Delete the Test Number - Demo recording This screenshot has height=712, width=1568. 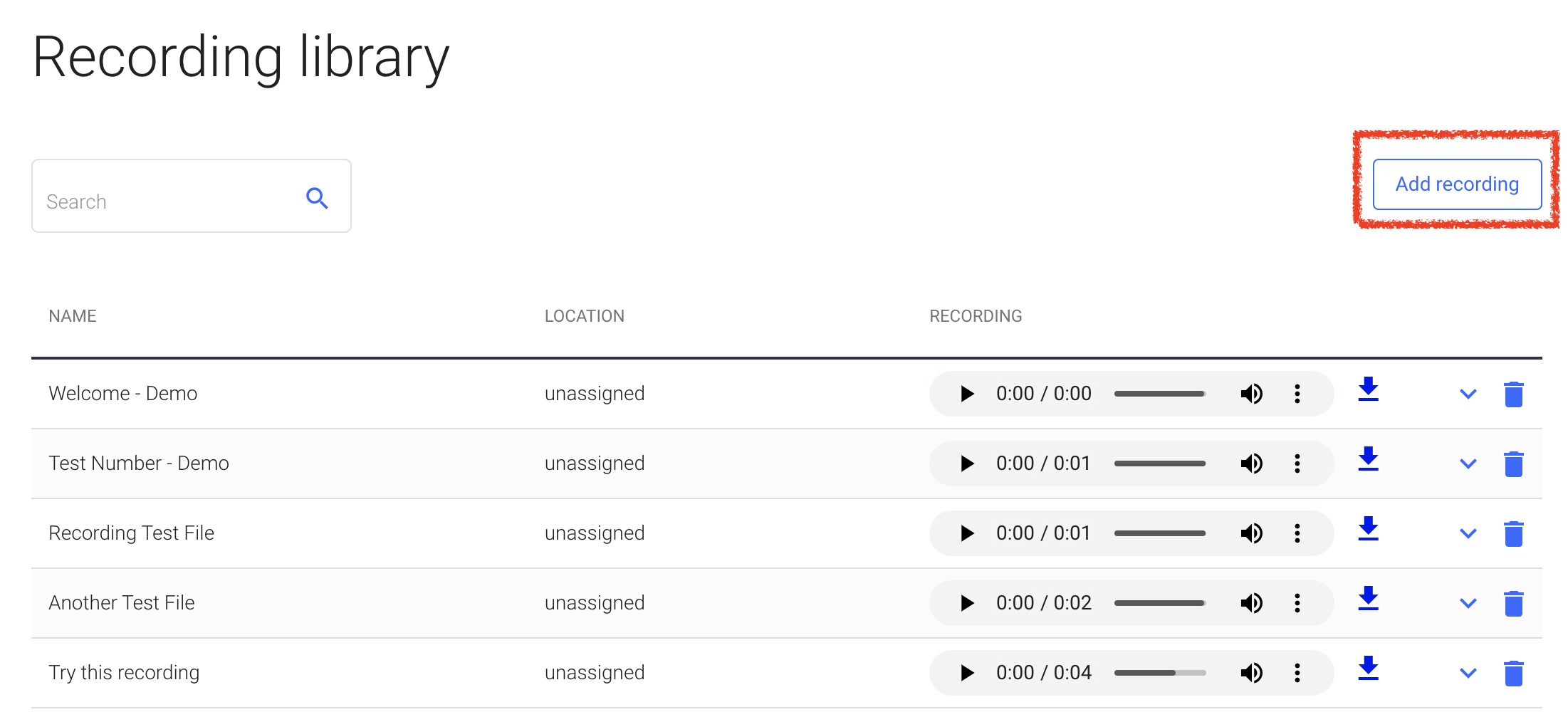(x=1513, y=464)
